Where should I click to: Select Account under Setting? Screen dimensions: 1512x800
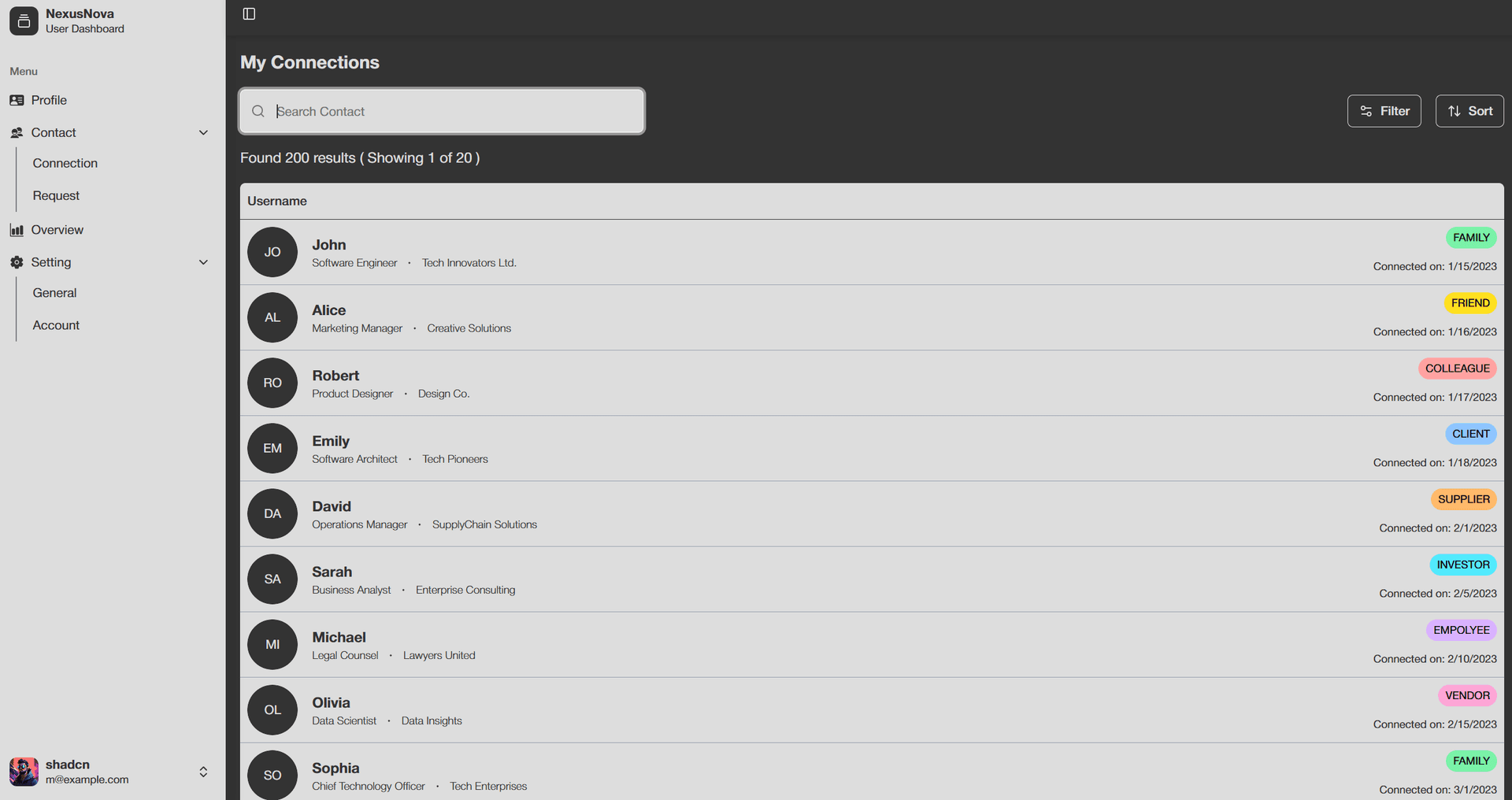click(56, 324)
